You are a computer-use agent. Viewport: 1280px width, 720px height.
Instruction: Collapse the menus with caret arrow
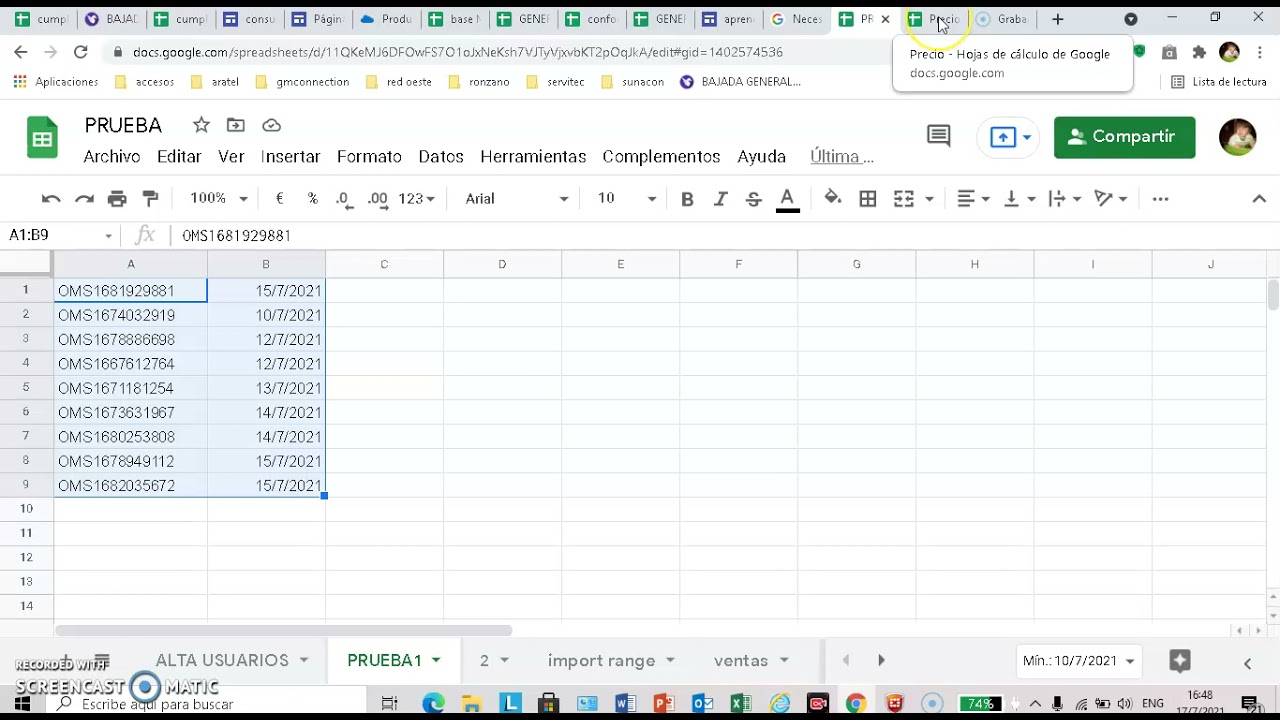[1259, 199]
